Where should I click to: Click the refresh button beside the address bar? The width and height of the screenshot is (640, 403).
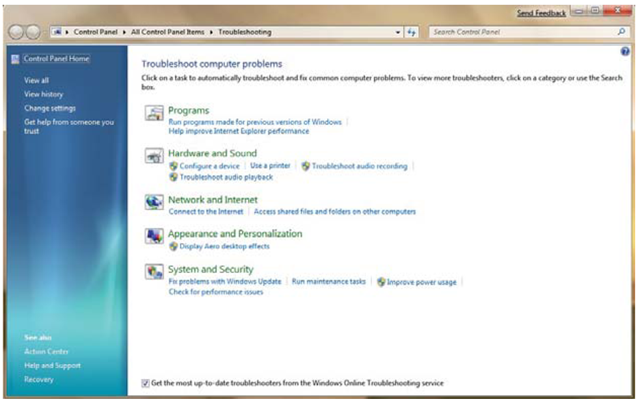pyautogui.click(x=412, y=32)
